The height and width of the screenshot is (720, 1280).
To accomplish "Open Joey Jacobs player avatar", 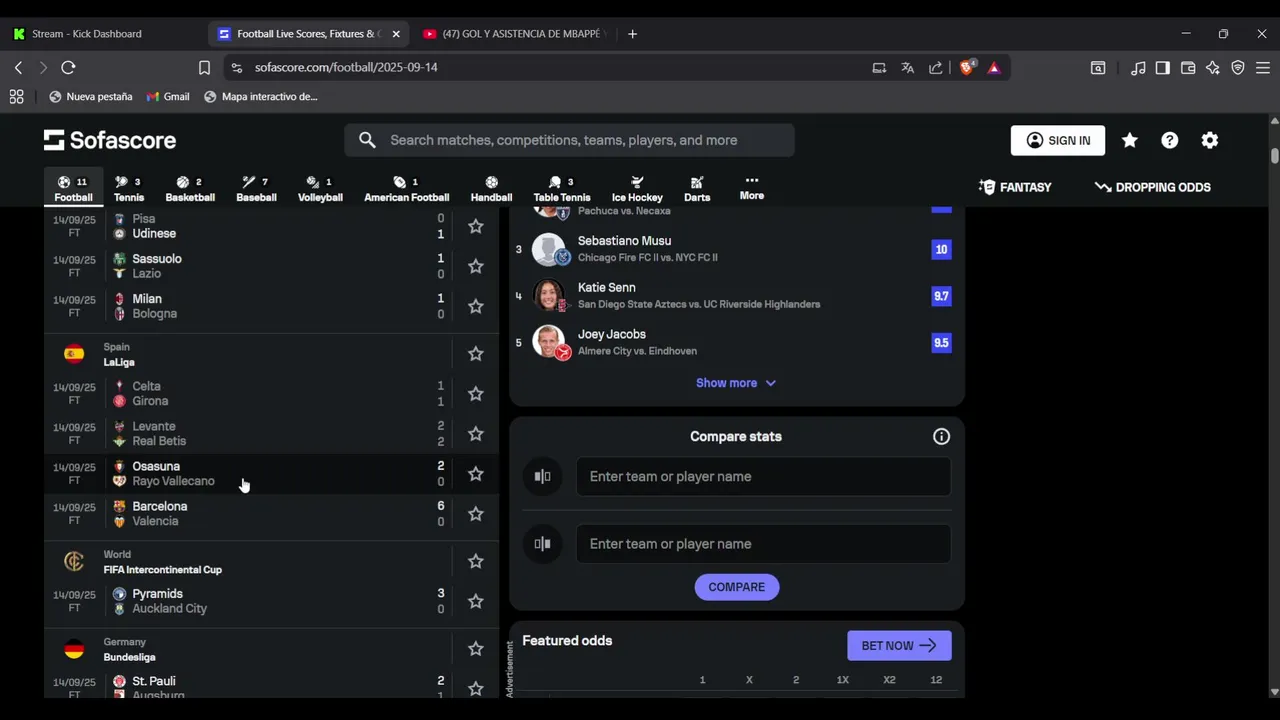I will pos(548,342).
